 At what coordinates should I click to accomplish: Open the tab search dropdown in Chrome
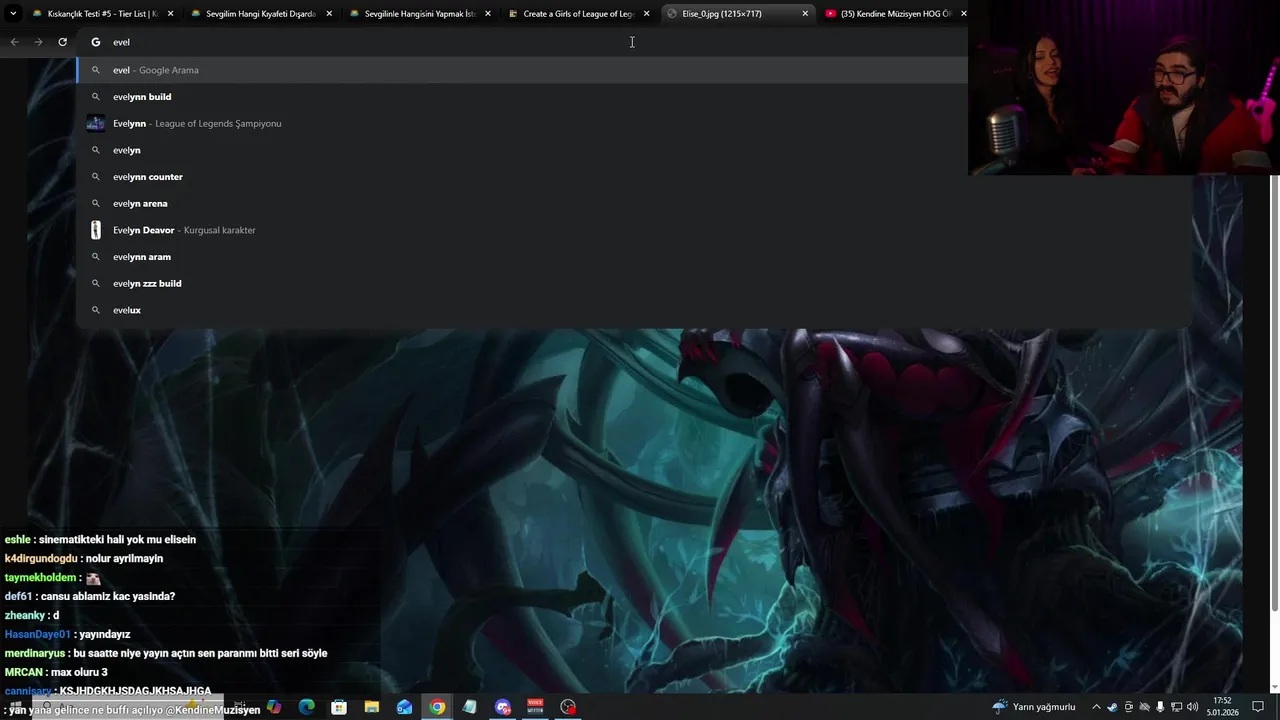pyautogui.click(x=13, y=14)
